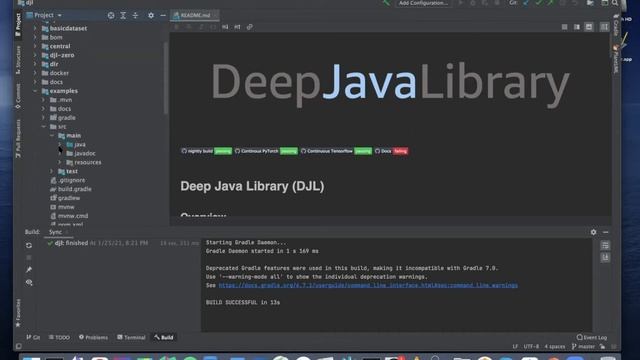This screenshot has height=360, width=640.
Task: Expand the basicdataset folder
Action: [35, 29]
